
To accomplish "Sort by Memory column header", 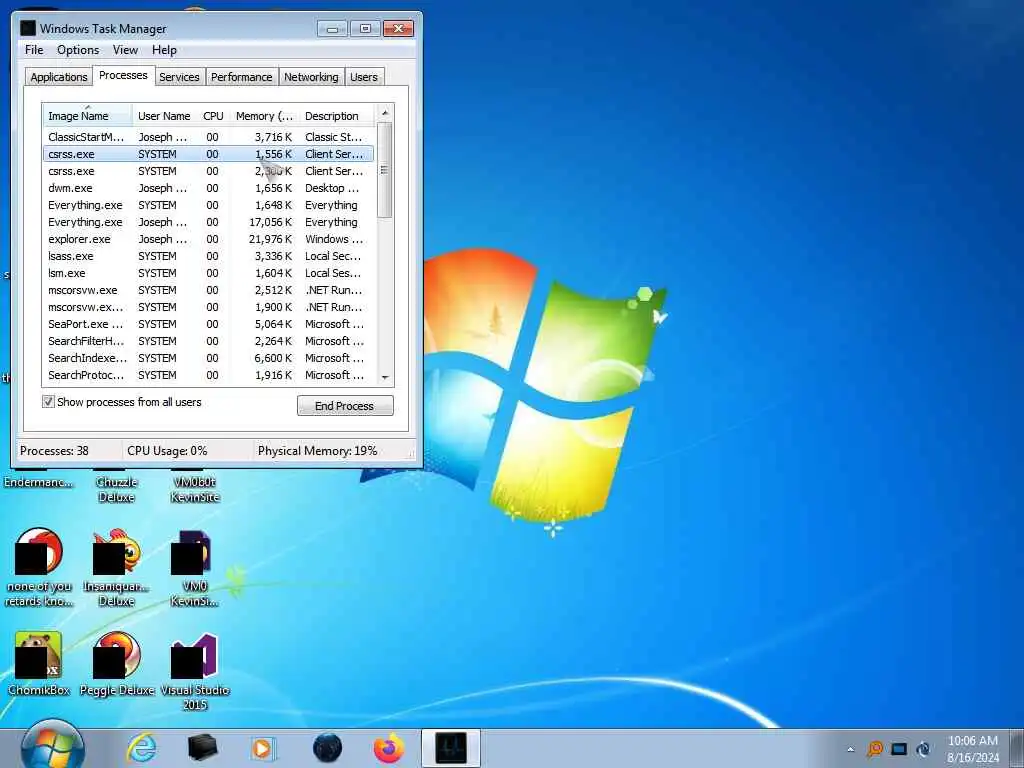I will pyautogui.click(x=264, y=116).
